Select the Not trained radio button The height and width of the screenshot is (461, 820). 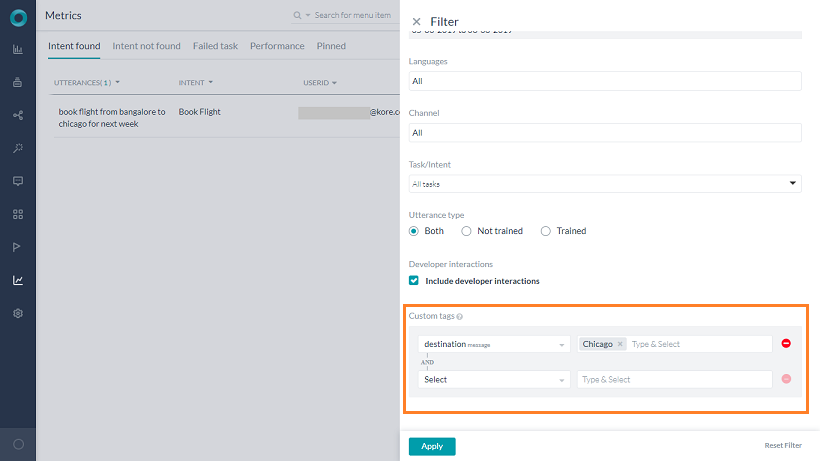point(467,231)
